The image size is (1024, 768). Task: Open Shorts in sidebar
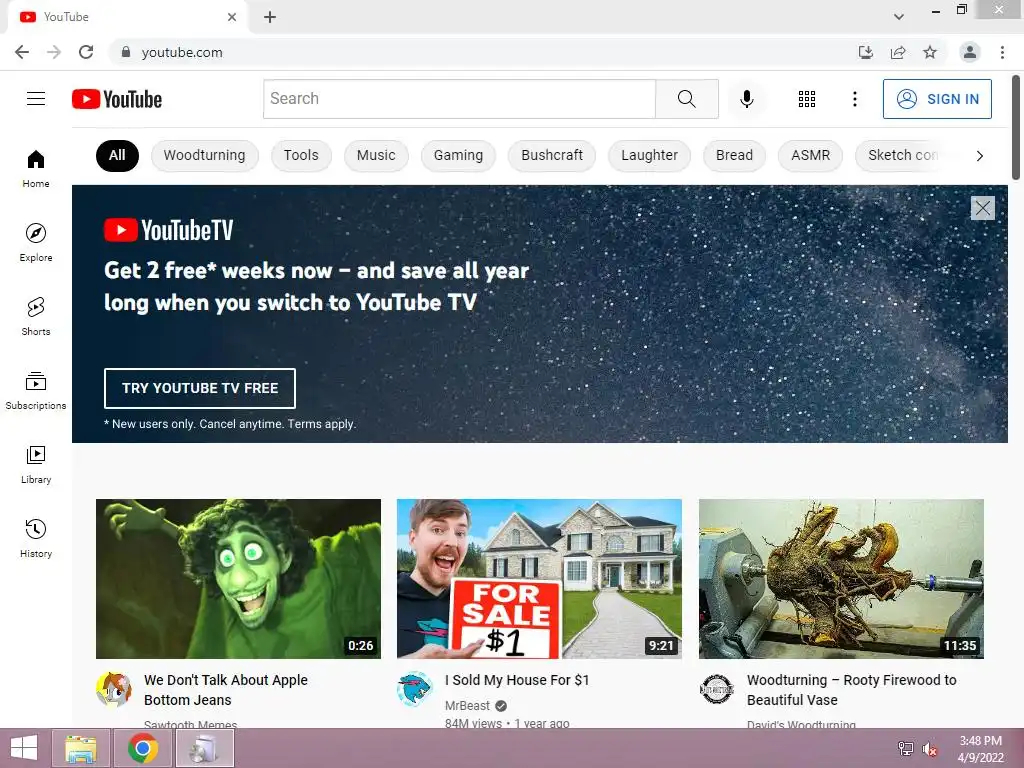36,317
